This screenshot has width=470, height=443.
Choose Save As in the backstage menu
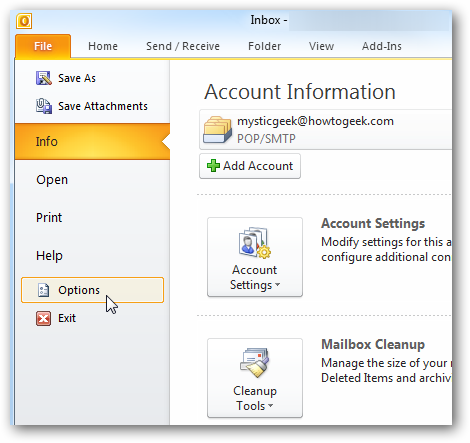77,78
